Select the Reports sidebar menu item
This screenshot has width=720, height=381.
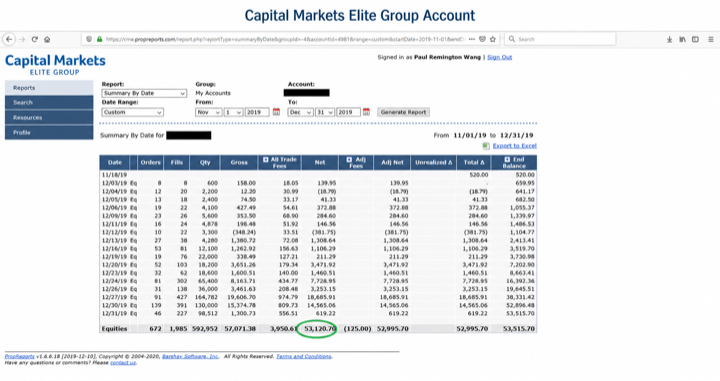point(49,88)
